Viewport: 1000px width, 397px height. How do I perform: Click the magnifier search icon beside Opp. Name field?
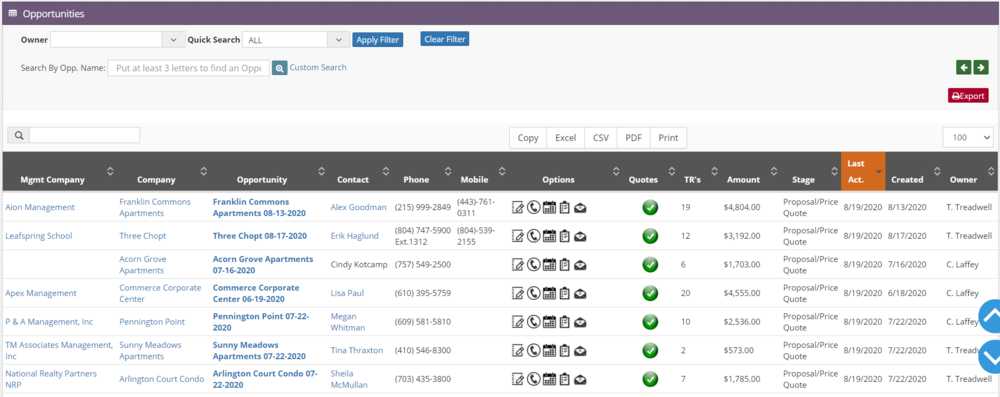click(279, 68)
